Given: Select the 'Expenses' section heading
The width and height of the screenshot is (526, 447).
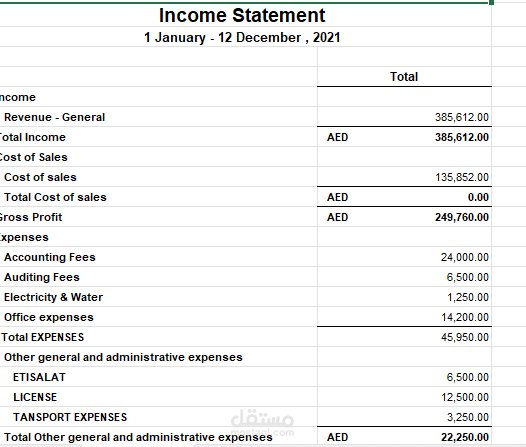Looking at the screenshot, I should pyautogui.click(x=24, y=237).
